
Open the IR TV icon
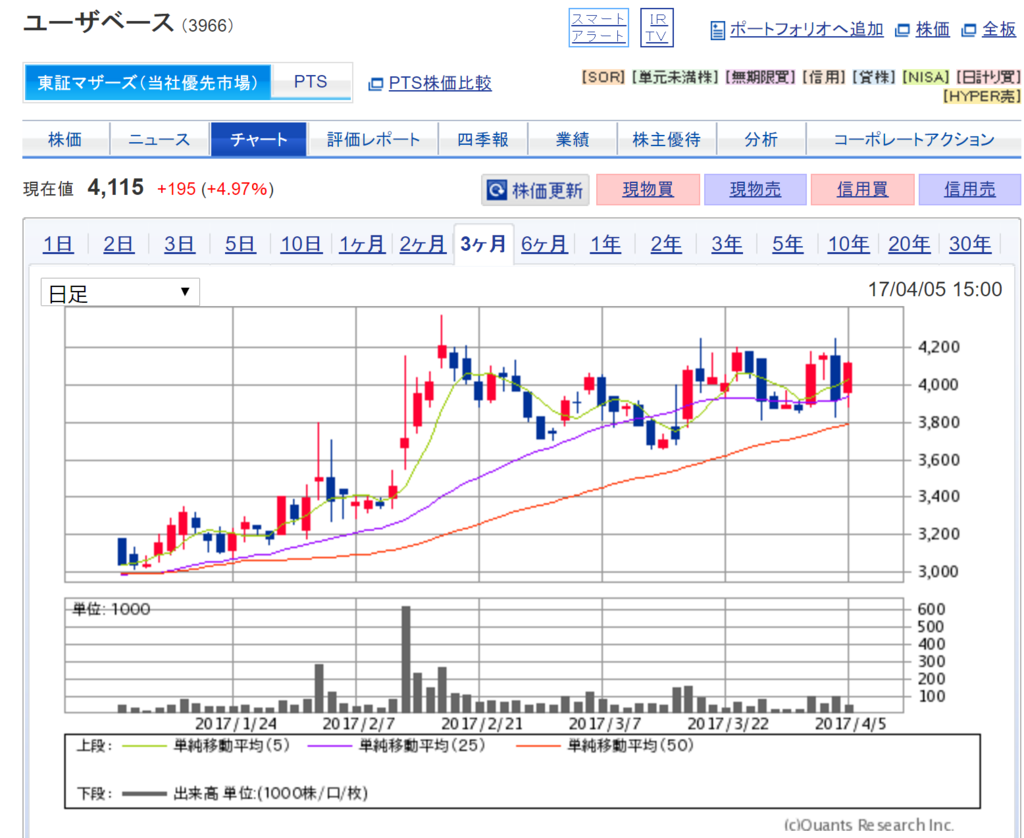pyautogui.click(x=656, y=27)
